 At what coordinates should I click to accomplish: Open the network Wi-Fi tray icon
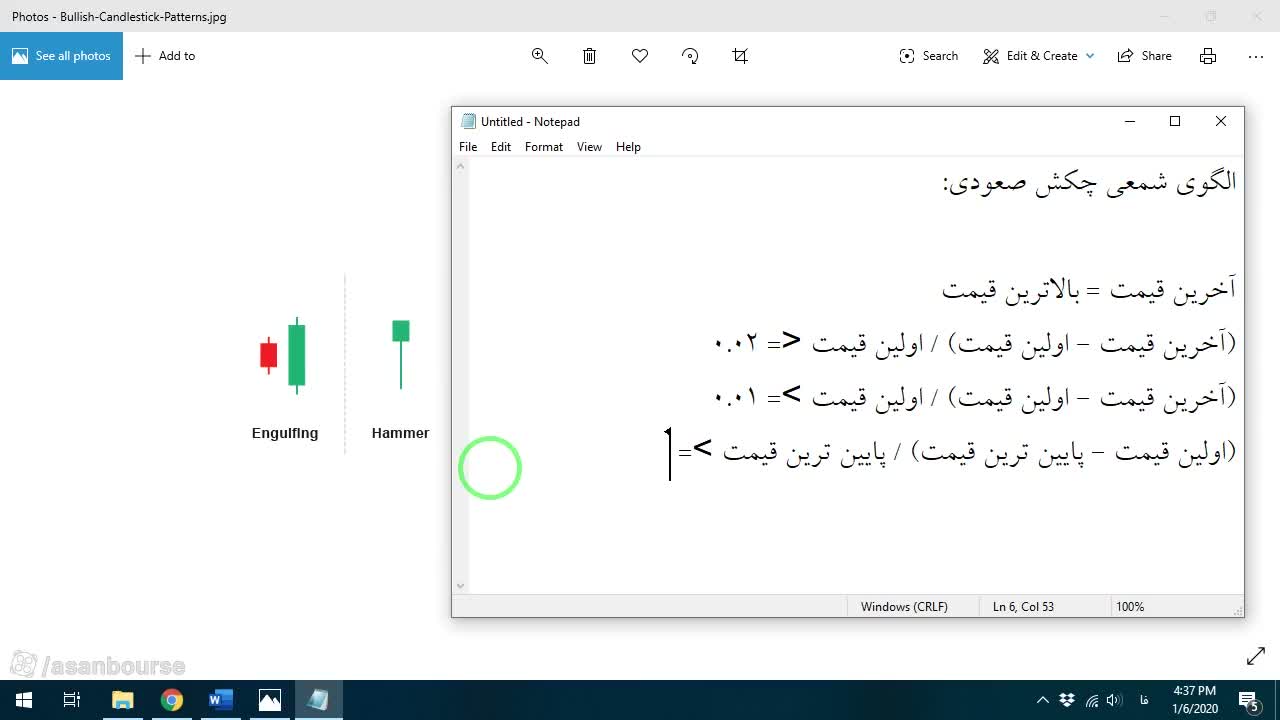tap(1091, 700)
